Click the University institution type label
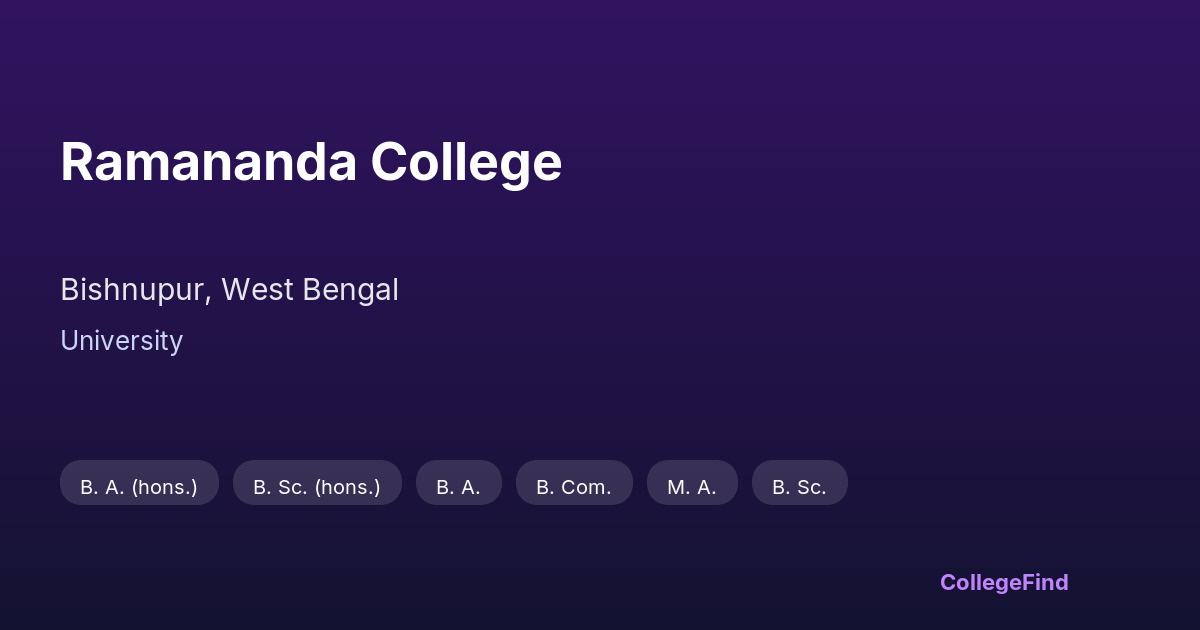 (x=121, y=341)
